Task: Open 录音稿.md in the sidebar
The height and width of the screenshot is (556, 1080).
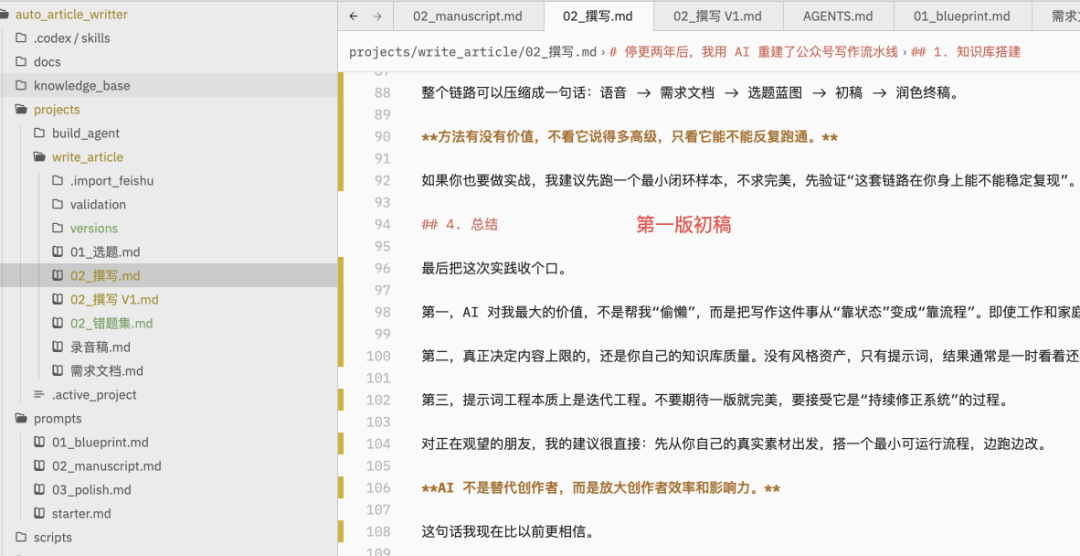Action: [x=100, y=347]
